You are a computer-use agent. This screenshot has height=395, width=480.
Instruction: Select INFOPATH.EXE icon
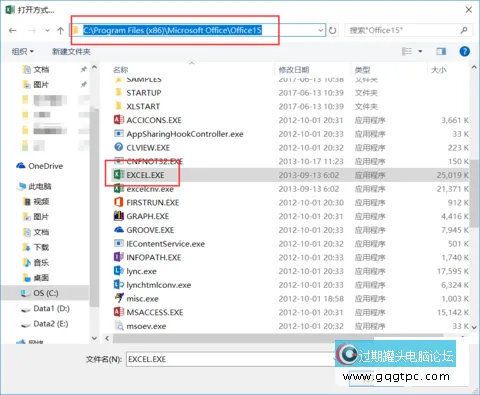119,257
